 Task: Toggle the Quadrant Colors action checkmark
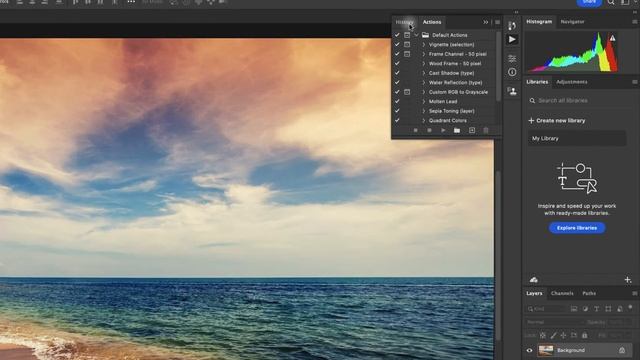(397, 120)
